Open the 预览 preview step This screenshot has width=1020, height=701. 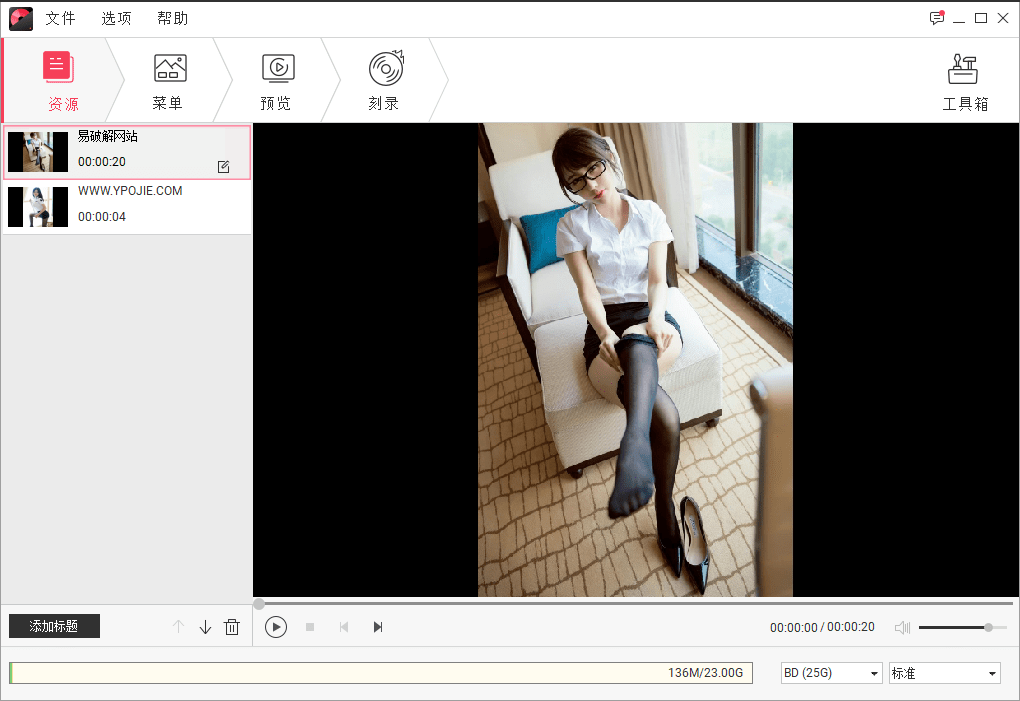(277, 80)
